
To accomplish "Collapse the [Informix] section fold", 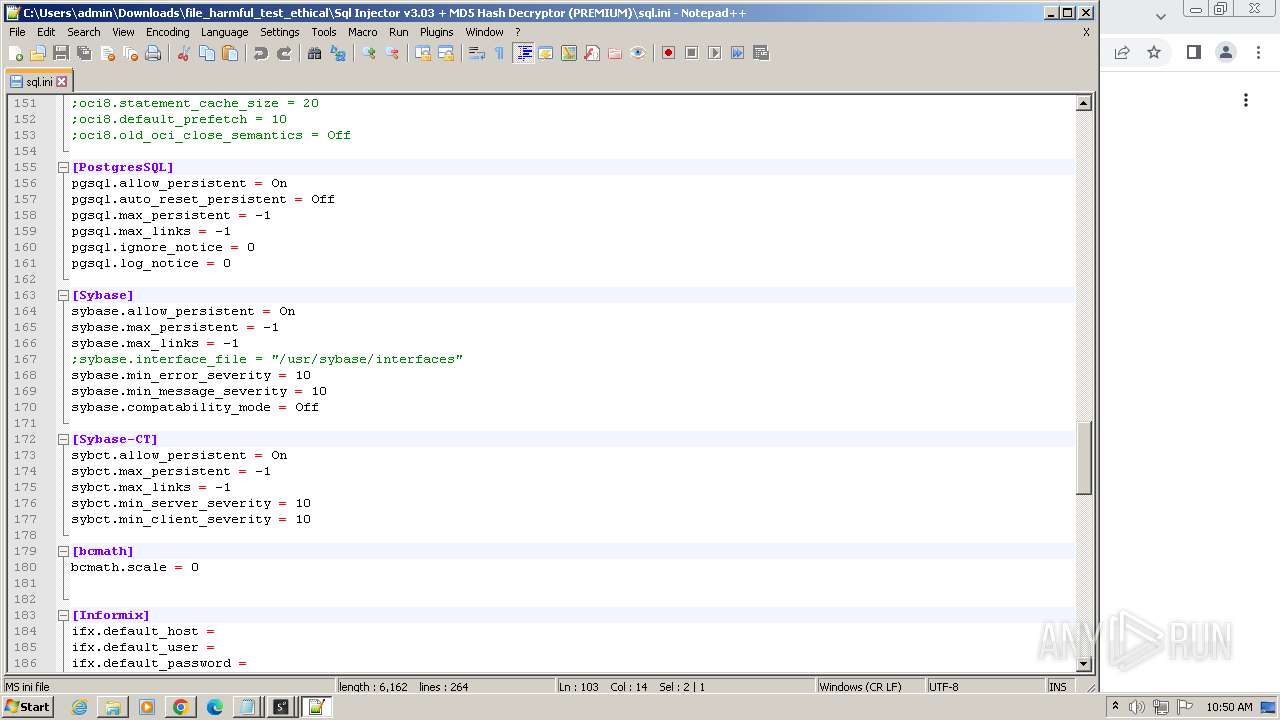I will (63, 615).
